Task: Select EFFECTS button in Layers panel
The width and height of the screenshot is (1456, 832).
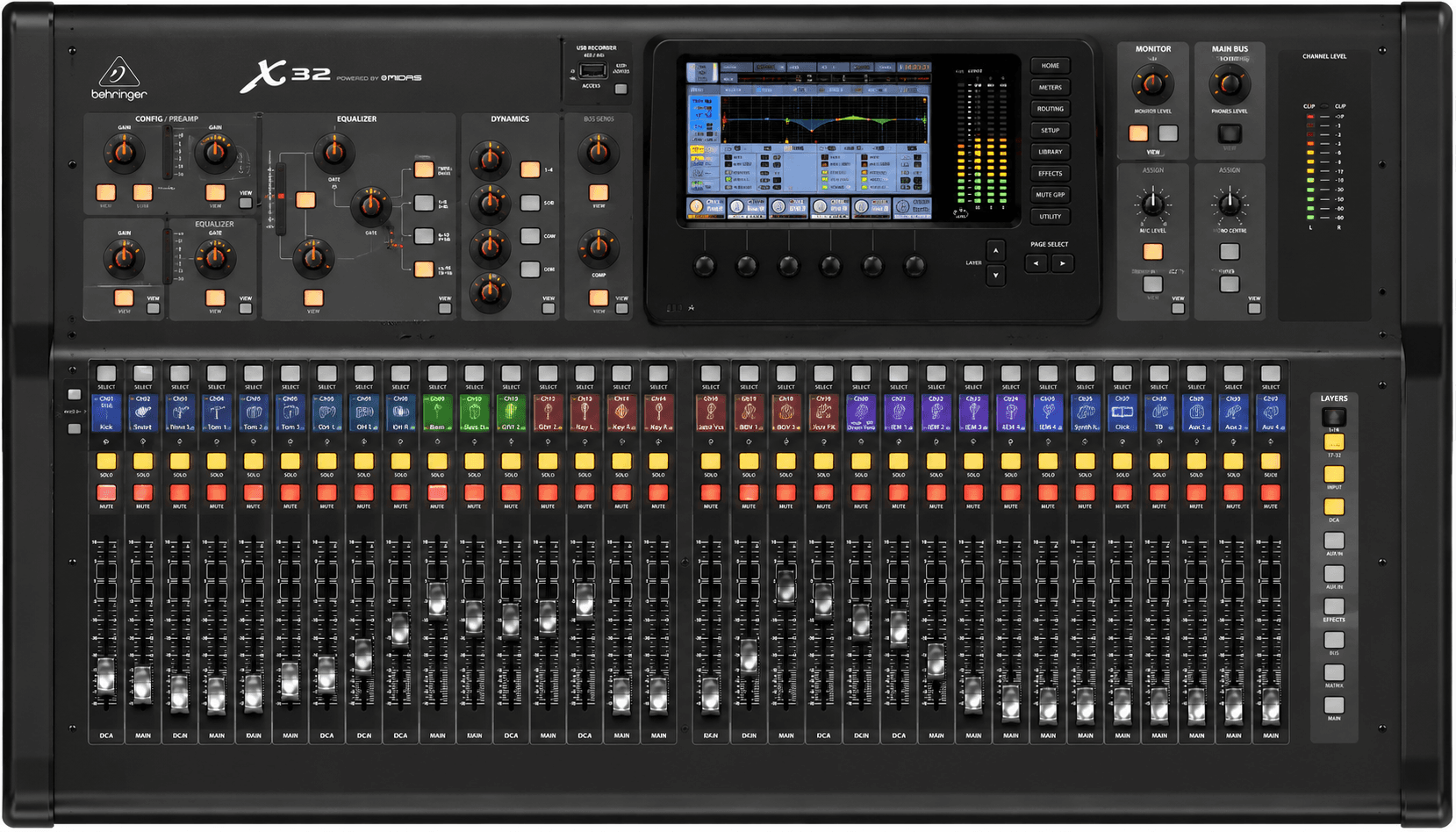Action: 1334,606
